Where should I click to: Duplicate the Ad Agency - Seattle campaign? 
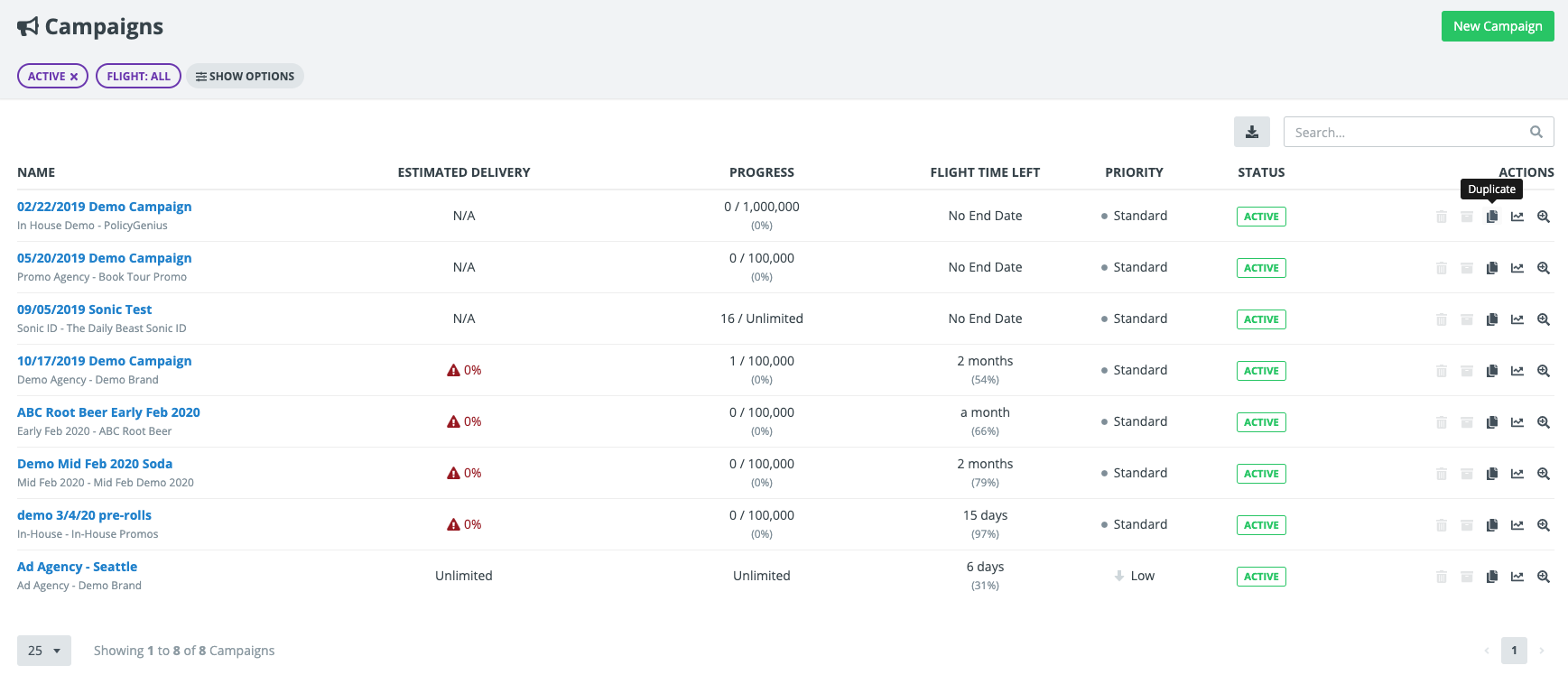1492,577
